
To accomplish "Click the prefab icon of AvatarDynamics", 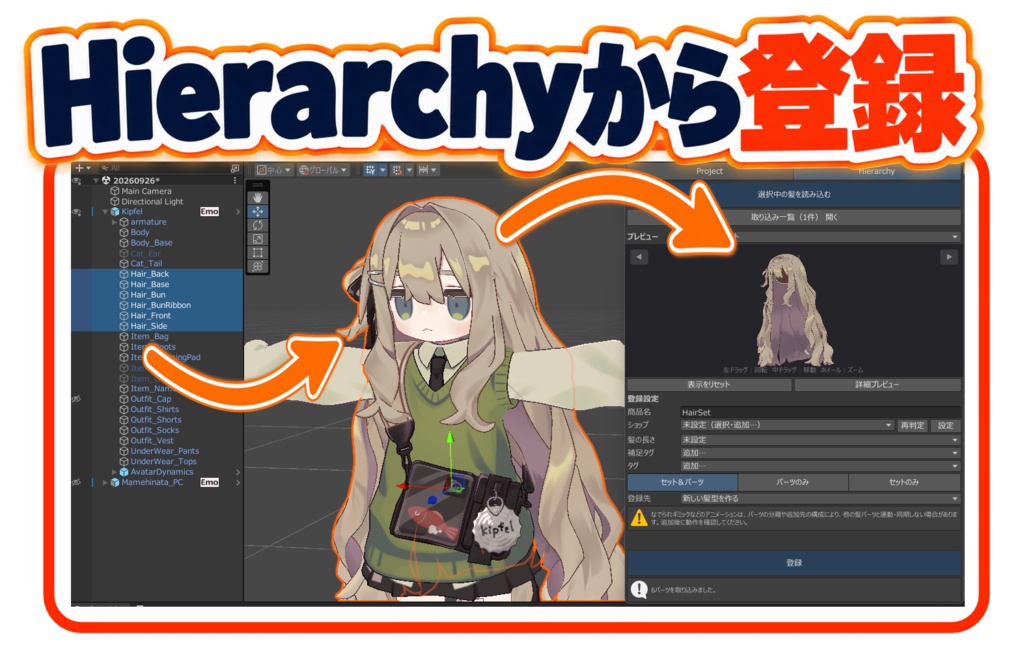I will (124, 471).
